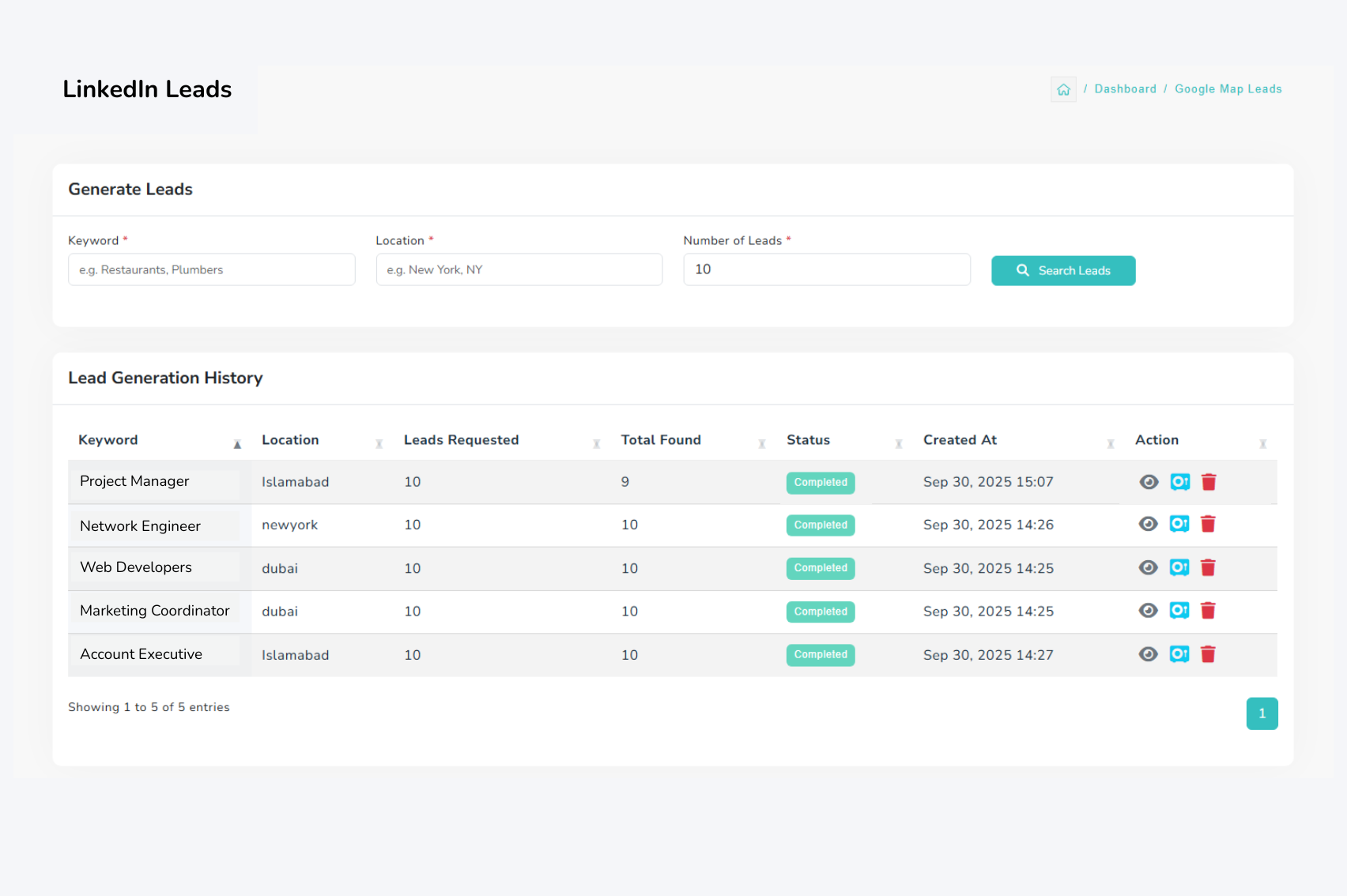The height and width of the screenshot is (896, 1347).
Task: Focus the Location input field
Action: pyautogui.click(x=519, y=269)
